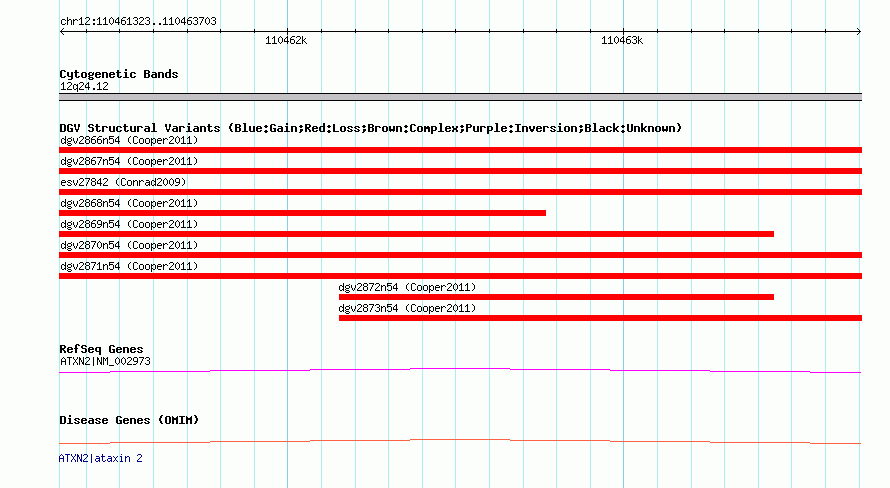Screen dimensions: 890x488
Task: Click the Disease Genes (OMIM) track title
Action: [129, 420]
